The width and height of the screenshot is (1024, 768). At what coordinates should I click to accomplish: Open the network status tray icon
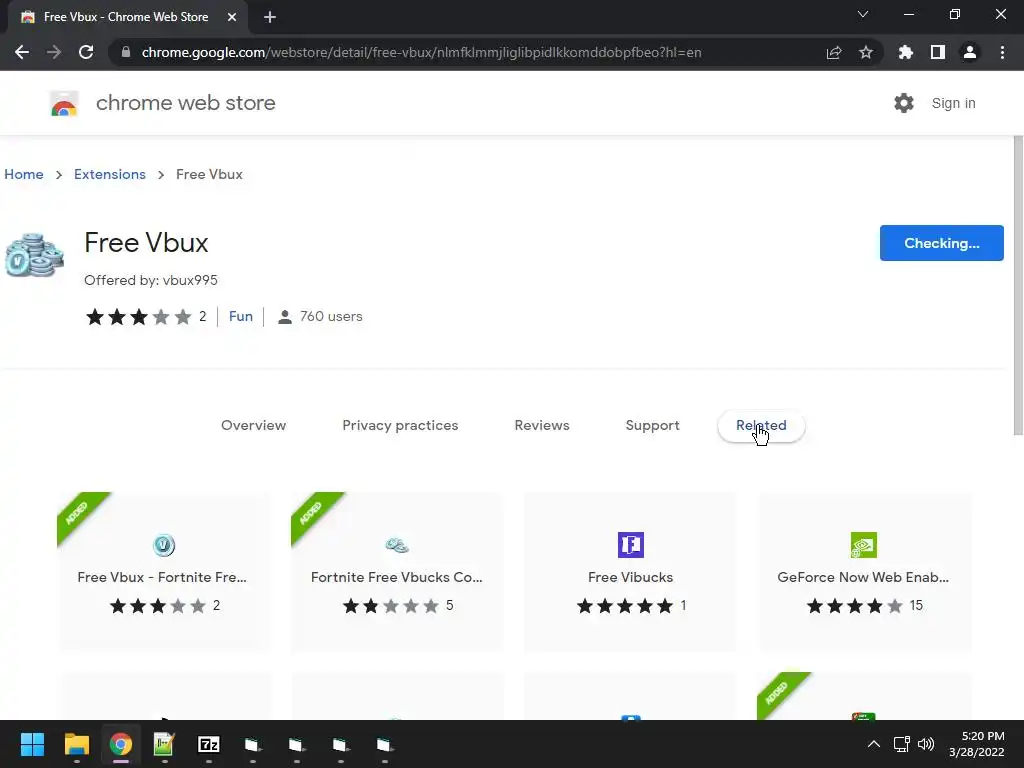[901, 744]
